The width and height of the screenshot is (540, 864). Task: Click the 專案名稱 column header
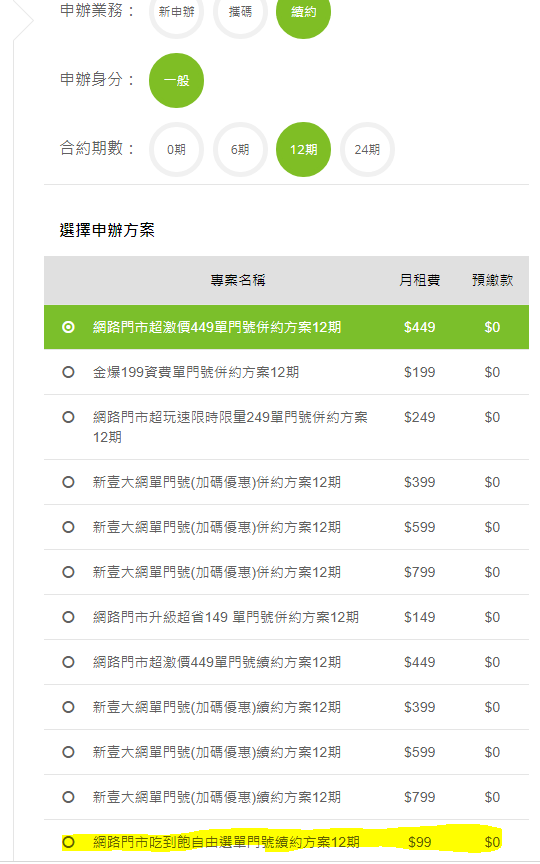(237, 280)
